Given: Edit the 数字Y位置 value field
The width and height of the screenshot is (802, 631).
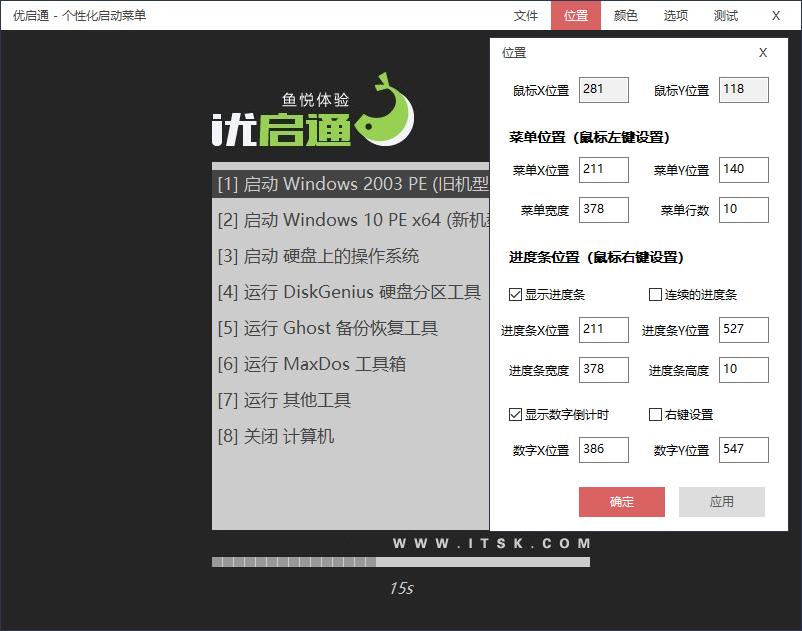Looking at the screenshot, I should [x=743, y=449].
